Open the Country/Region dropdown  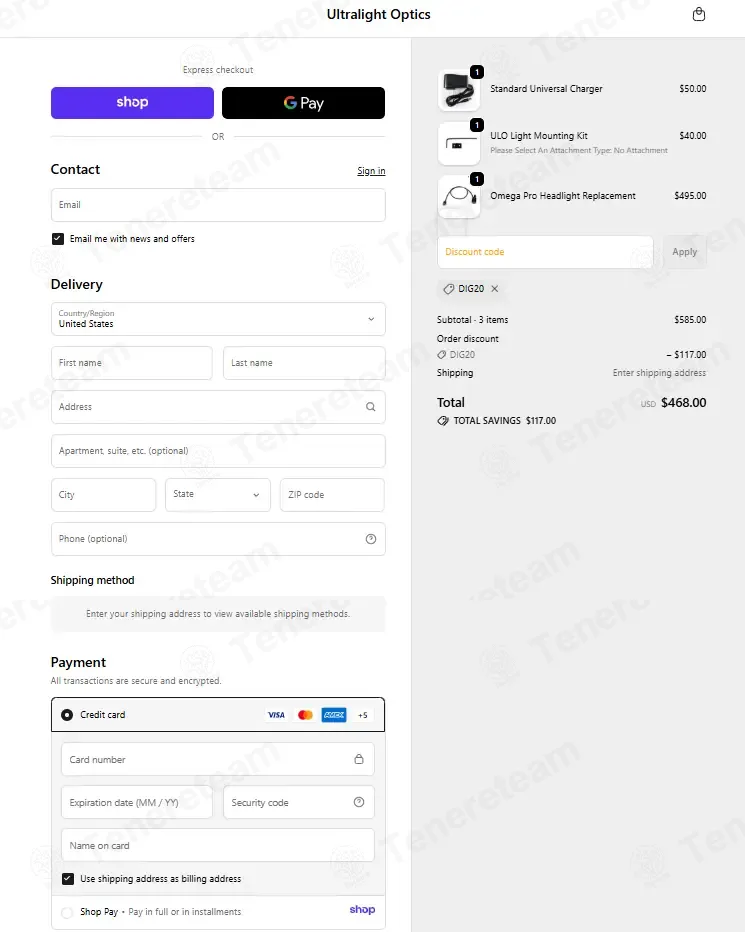(218, 319)
